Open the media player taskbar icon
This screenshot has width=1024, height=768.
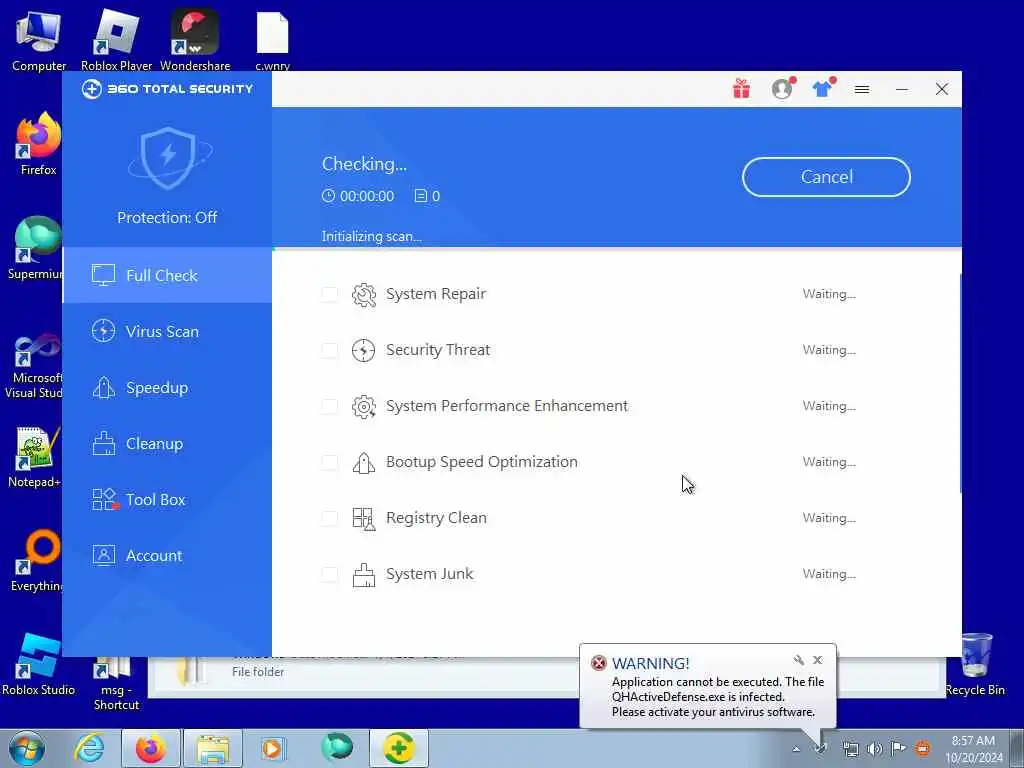point(272,748)
